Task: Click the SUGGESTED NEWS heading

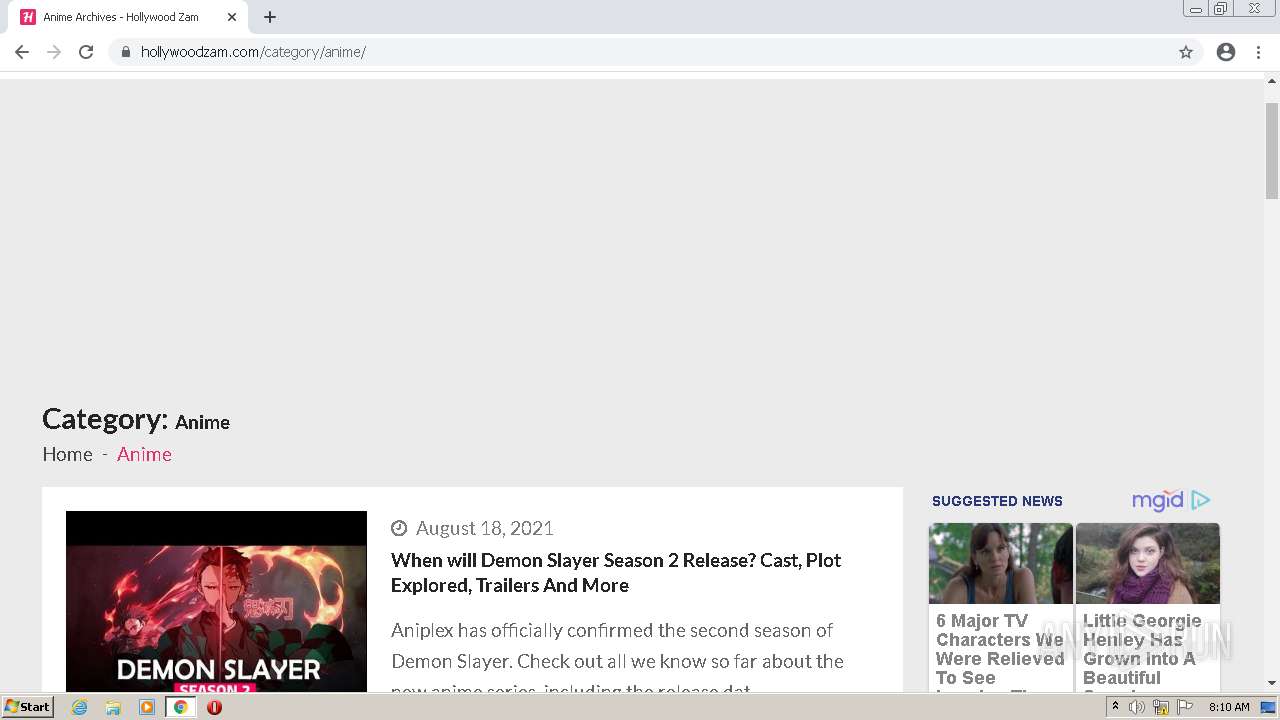Action: [x=997, y=501]
